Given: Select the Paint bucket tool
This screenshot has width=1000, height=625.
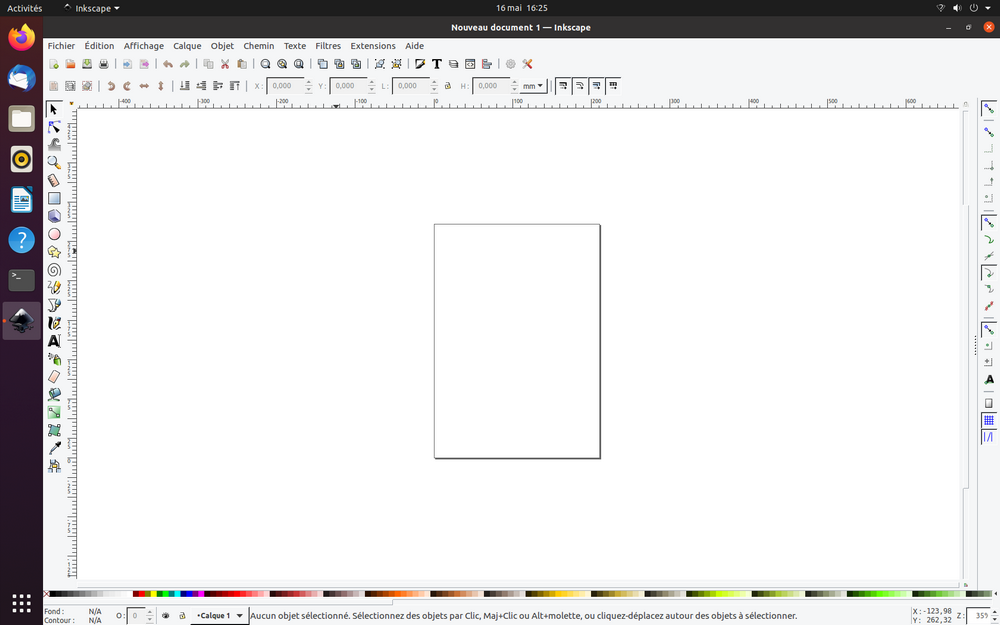Looking at the screenshot, I should click(54, 395).
